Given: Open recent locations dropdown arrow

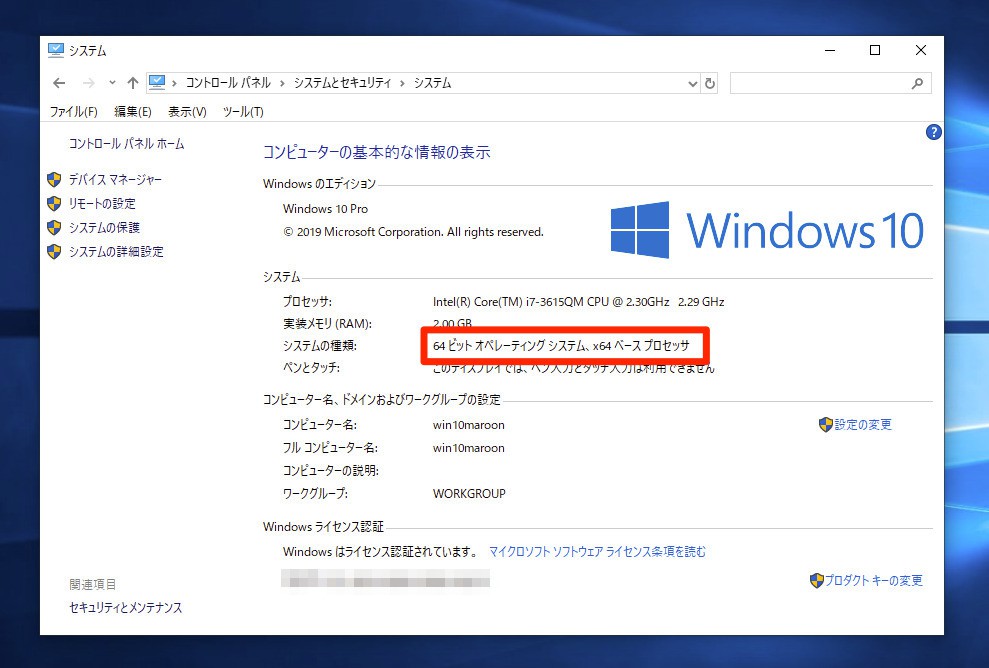Looking at the screenshot, I should click(x=112, y=83).
